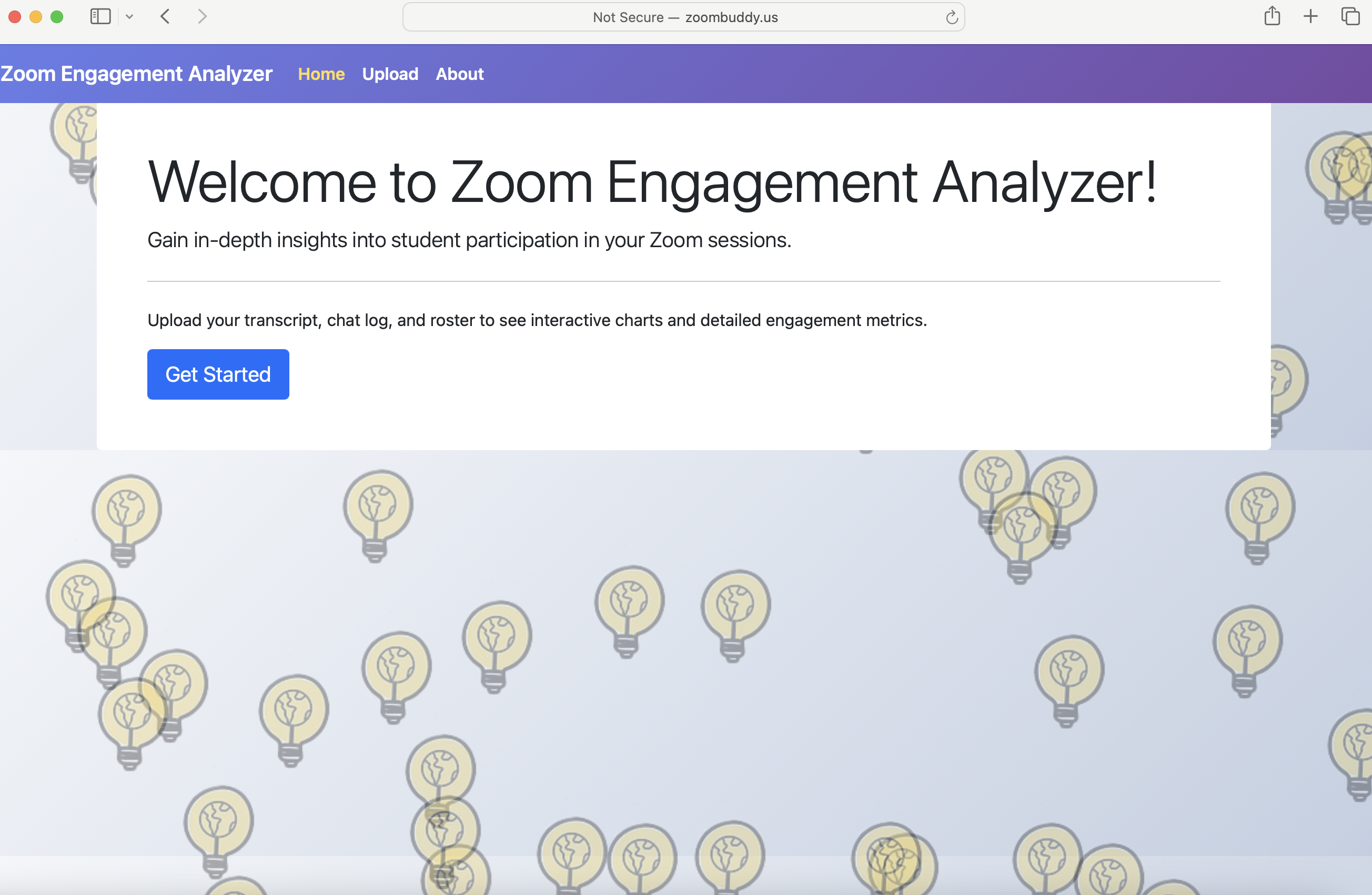Go to the Upload page link

pyautogui.click(x=390, y=74)
